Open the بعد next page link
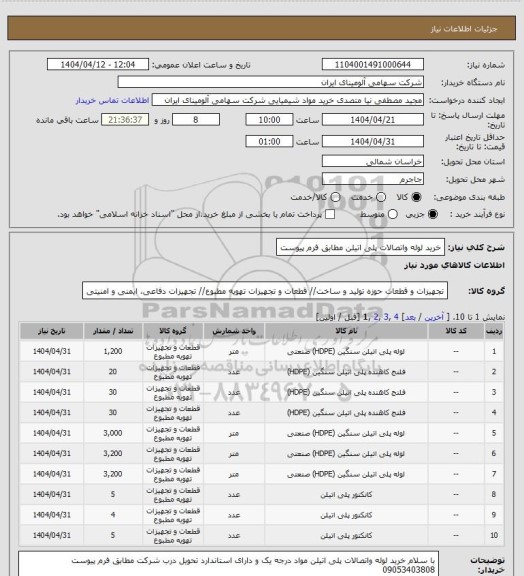 410,317
